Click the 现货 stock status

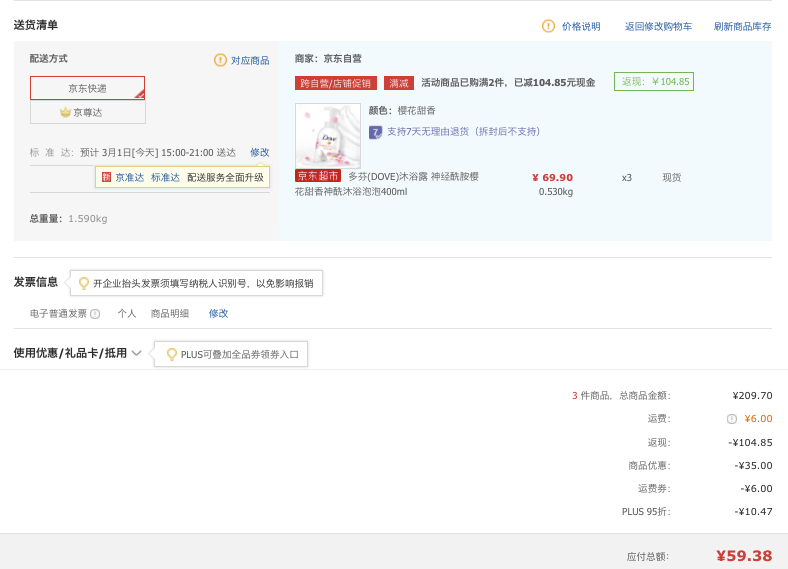tap(672, 177)
